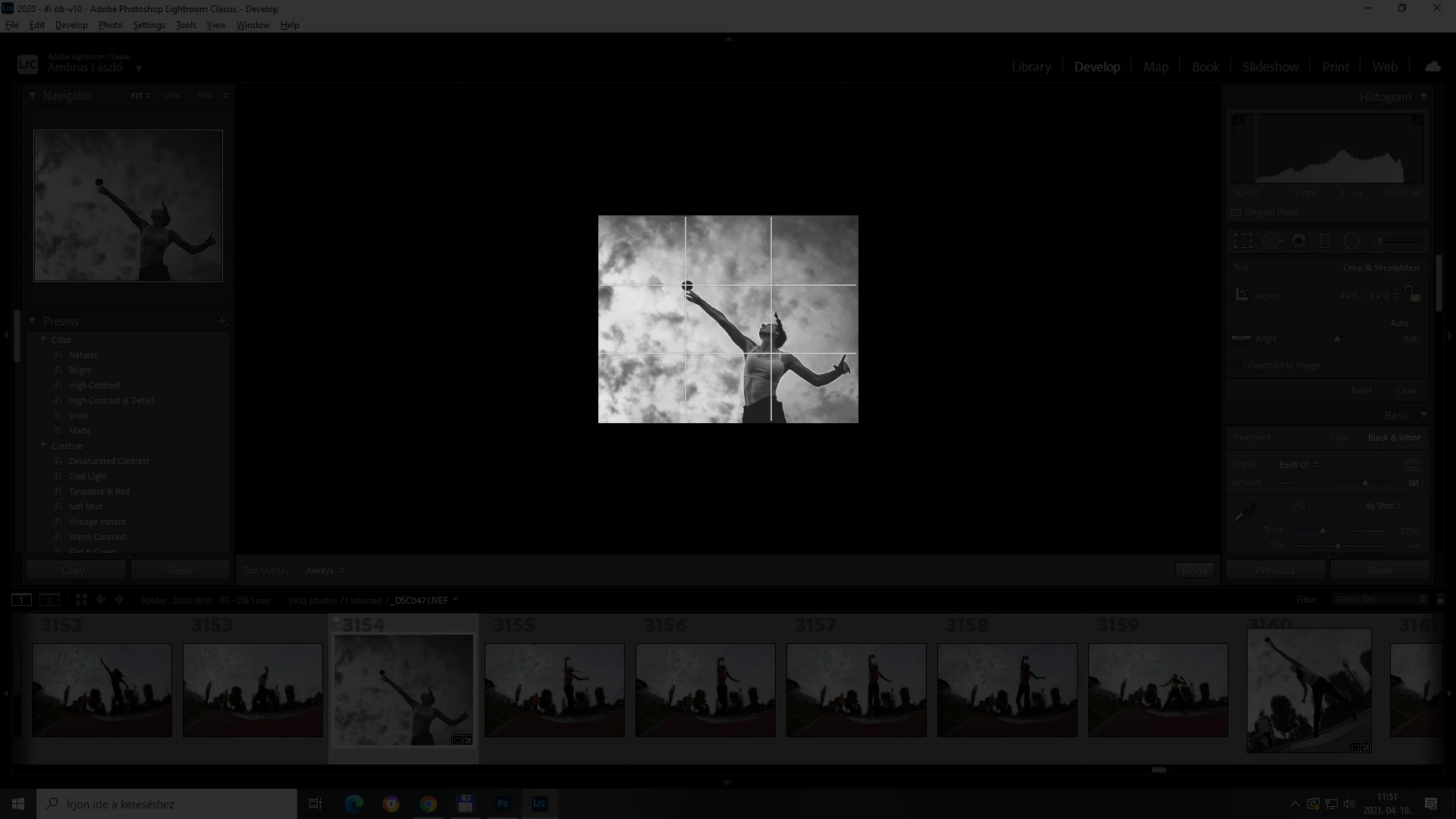Collapse the Creative presets group
Image resolution: width=1456 pixels, height=819 pixels.
[x=44, y=446]
